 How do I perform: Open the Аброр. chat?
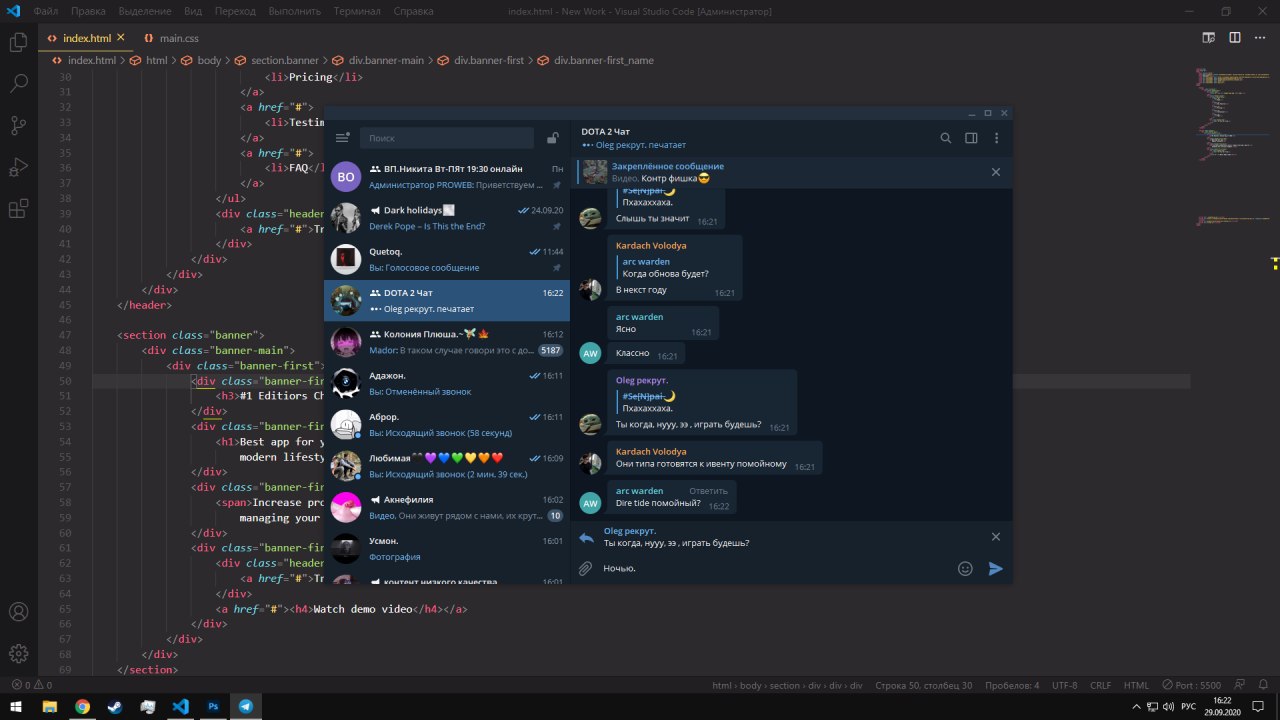coord(447,424)
